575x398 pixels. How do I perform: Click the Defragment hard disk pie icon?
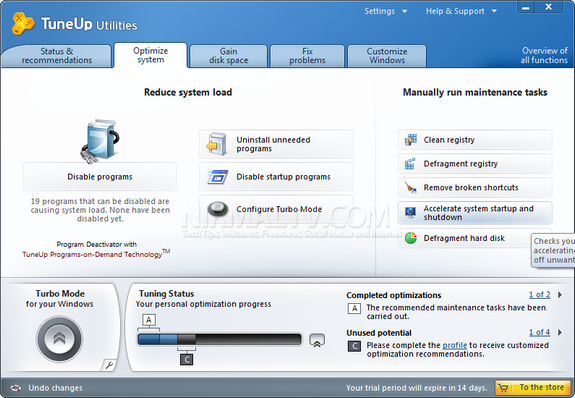pos(411,238)
